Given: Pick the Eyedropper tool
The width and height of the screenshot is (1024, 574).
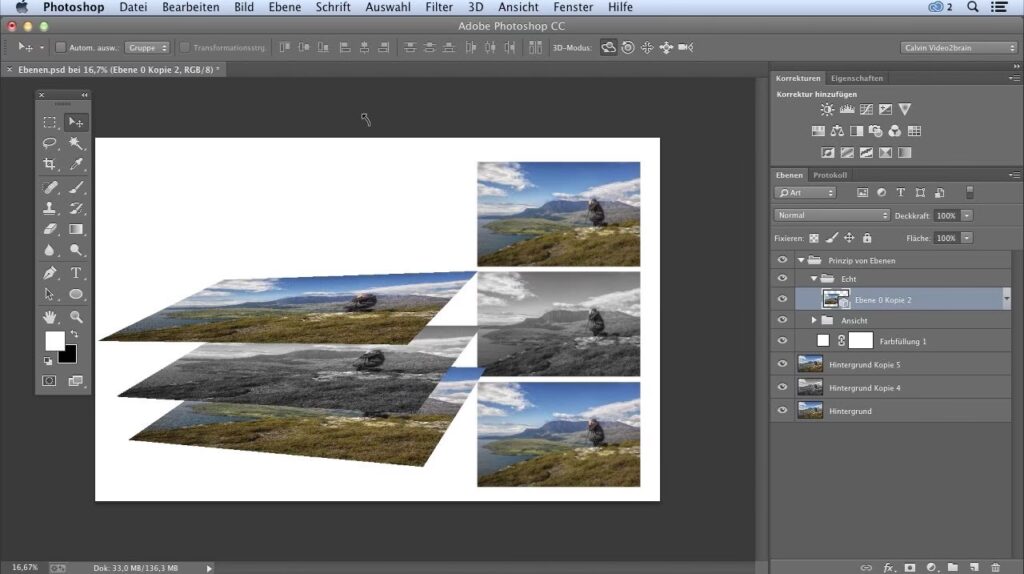Looking at the screenshot, I should (x=76, y=164).
